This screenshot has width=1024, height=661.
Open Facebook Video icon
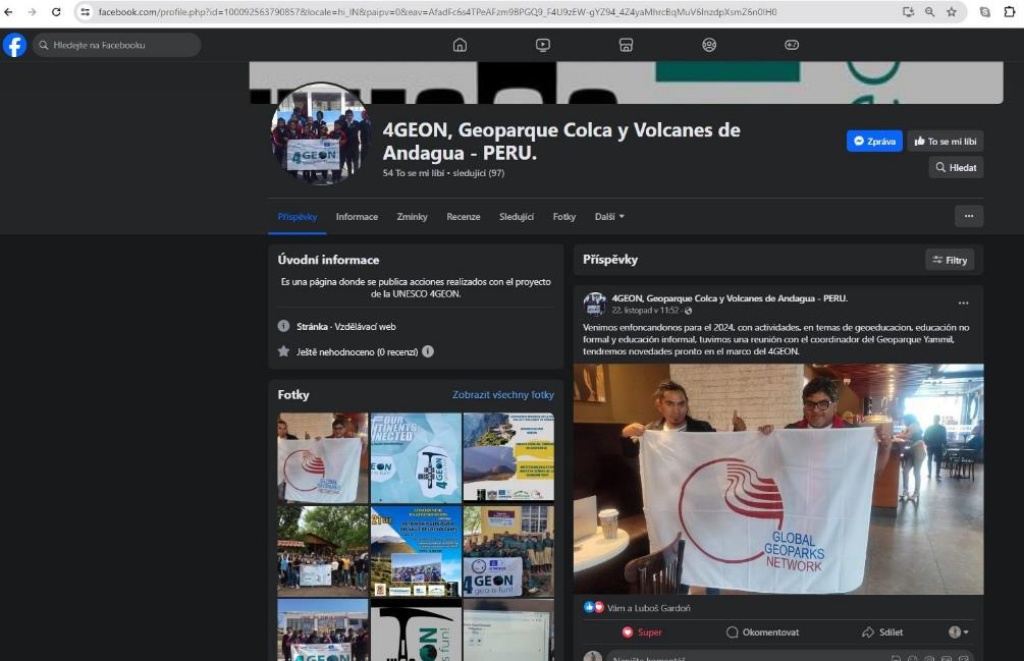click(x=543, y=45)
